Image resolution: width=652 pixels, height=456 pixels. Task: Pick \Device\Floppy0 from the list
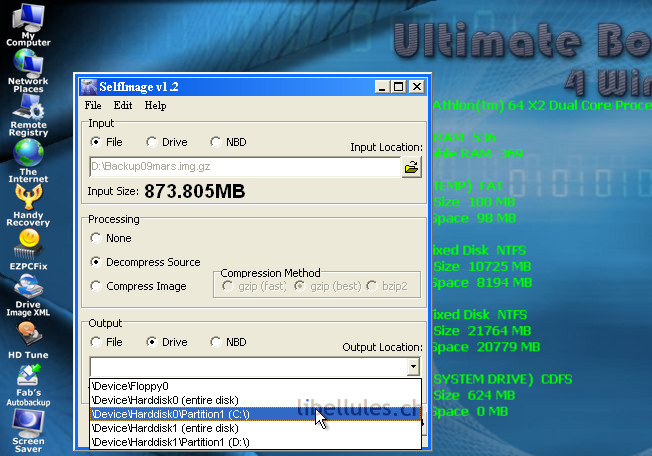pyautogui.click(x=256, y=386)
